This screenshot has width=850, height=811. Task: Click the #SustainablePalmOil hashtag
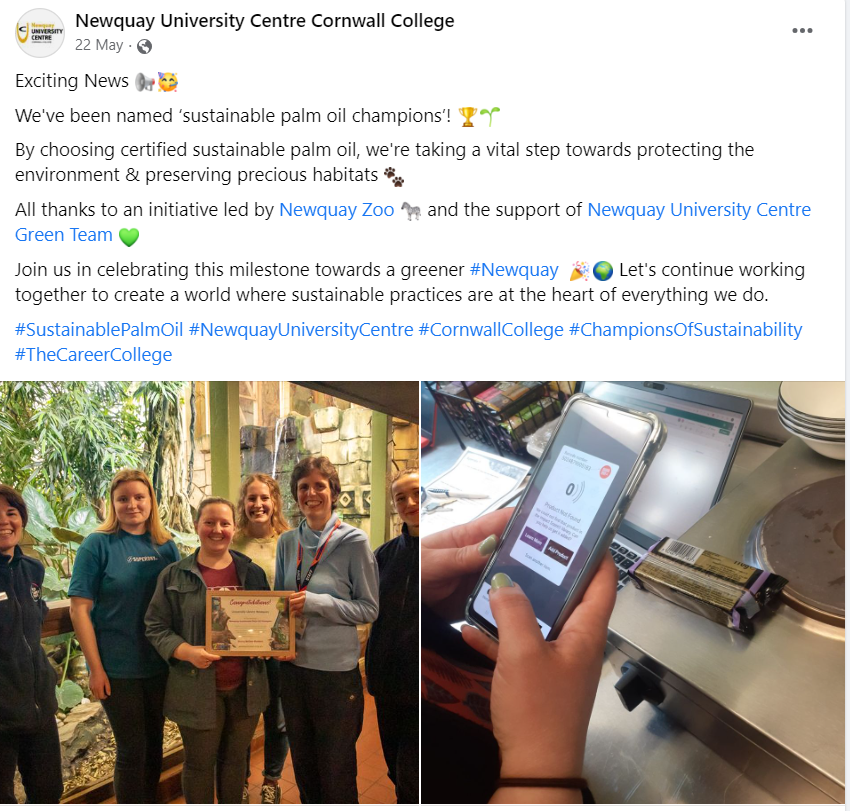[99, 330]
